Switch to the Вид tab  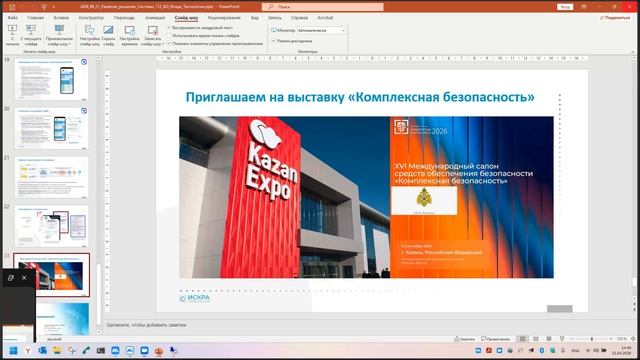coord(255,18)
